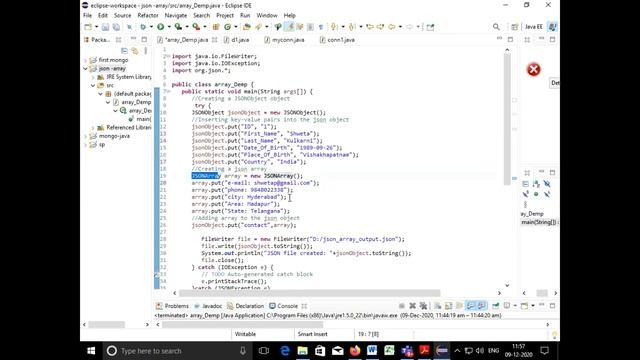
Task: Minimize the Package Explorer view
Action: coord(133,39)
